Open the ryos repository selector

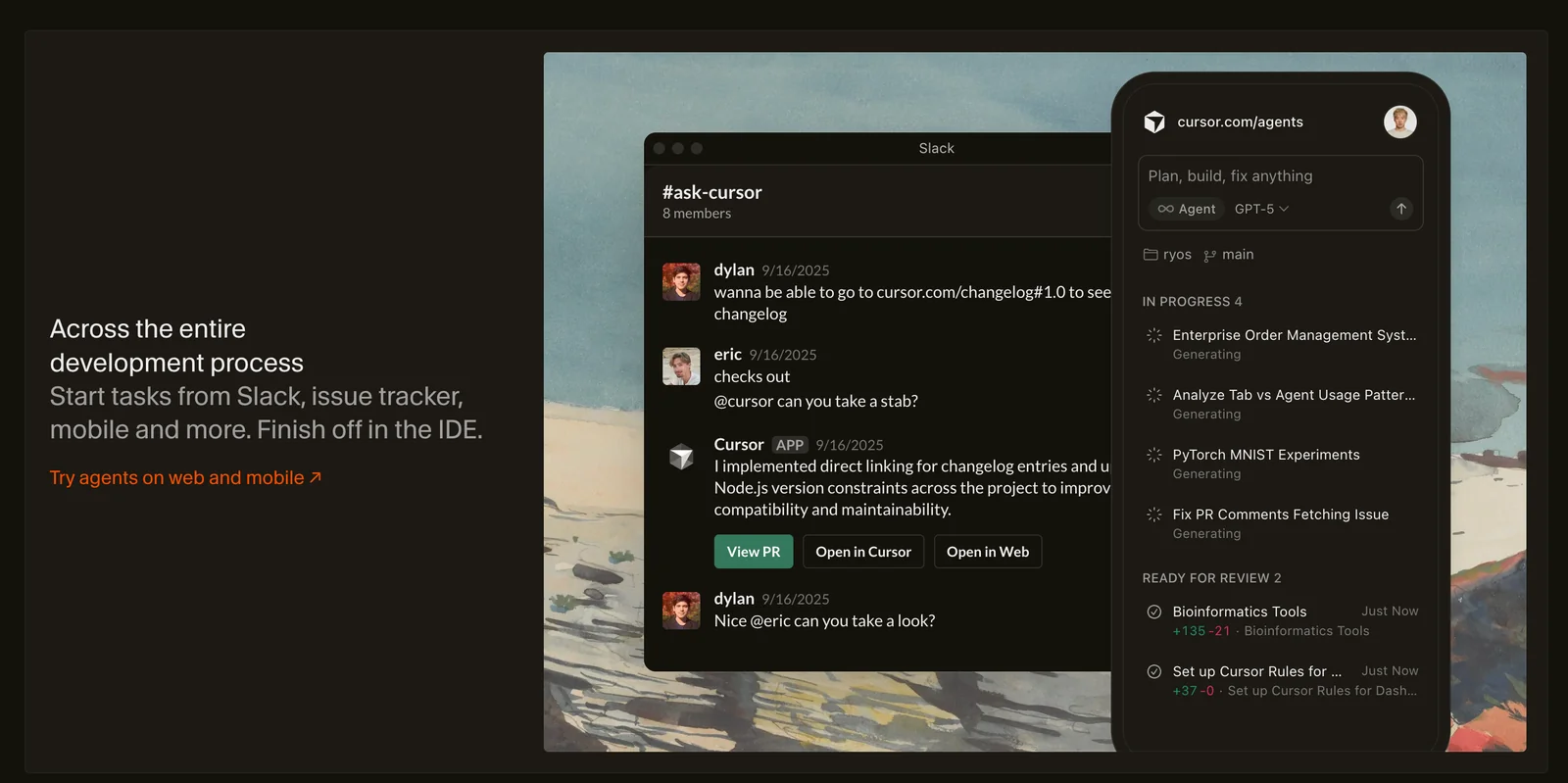(x=1177, y=255)
